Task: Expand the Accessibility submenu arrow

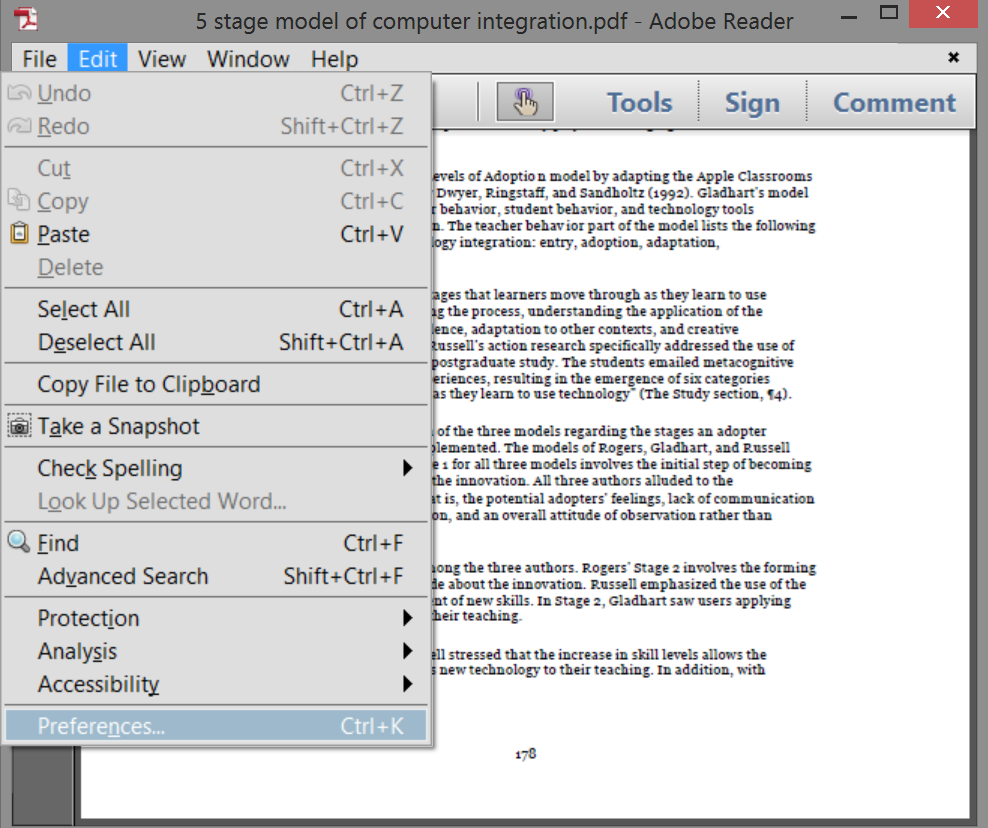Action: click(408, 684)
